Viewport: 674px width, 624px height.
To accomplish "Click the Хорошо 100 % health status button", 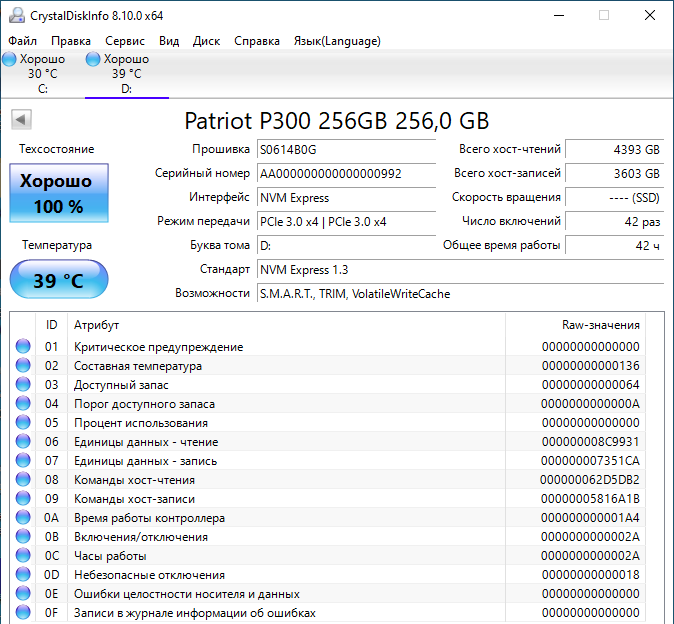I will [59, 194].
